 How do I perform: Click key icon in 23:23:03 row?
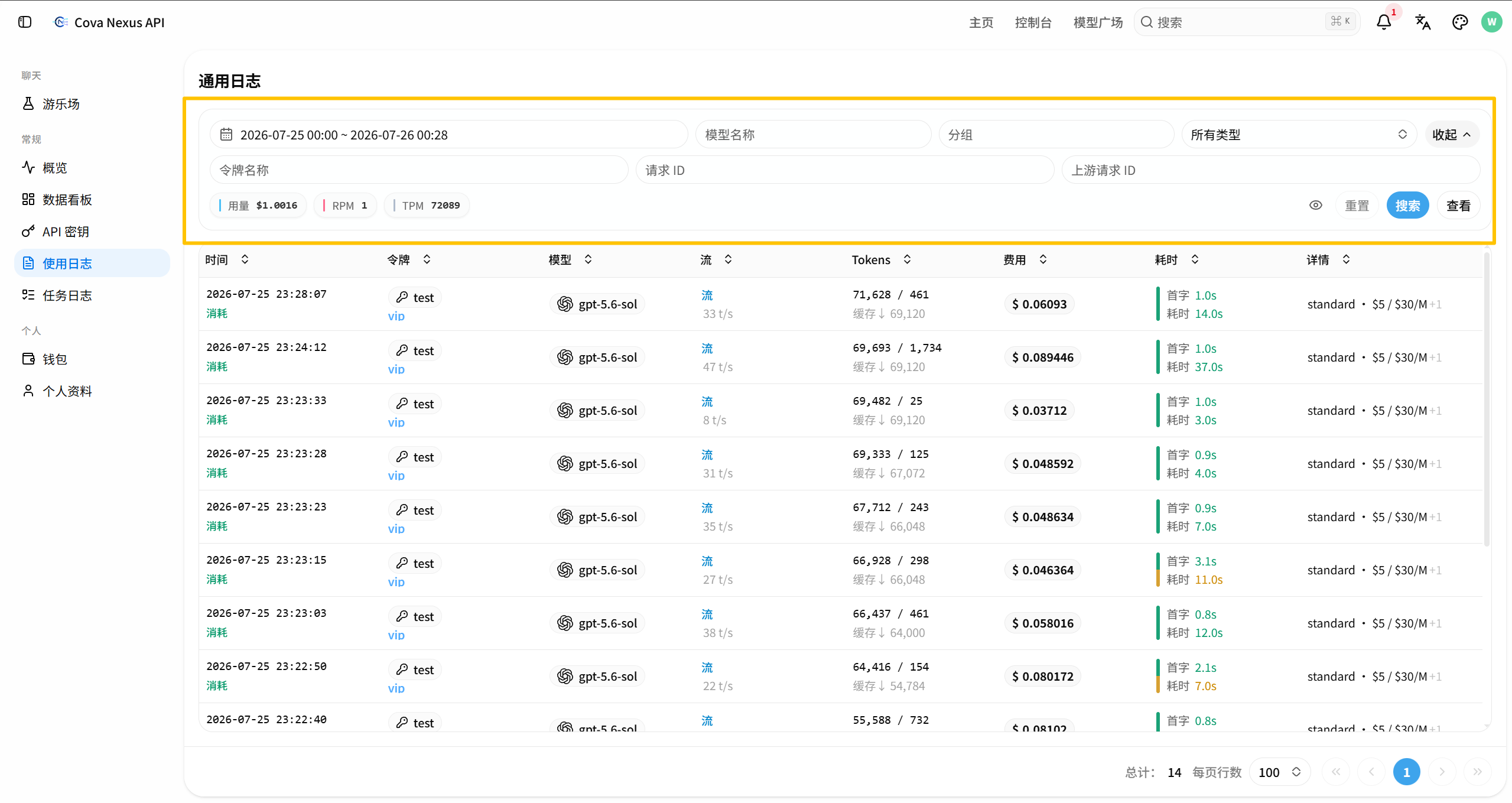click(402, 616)
